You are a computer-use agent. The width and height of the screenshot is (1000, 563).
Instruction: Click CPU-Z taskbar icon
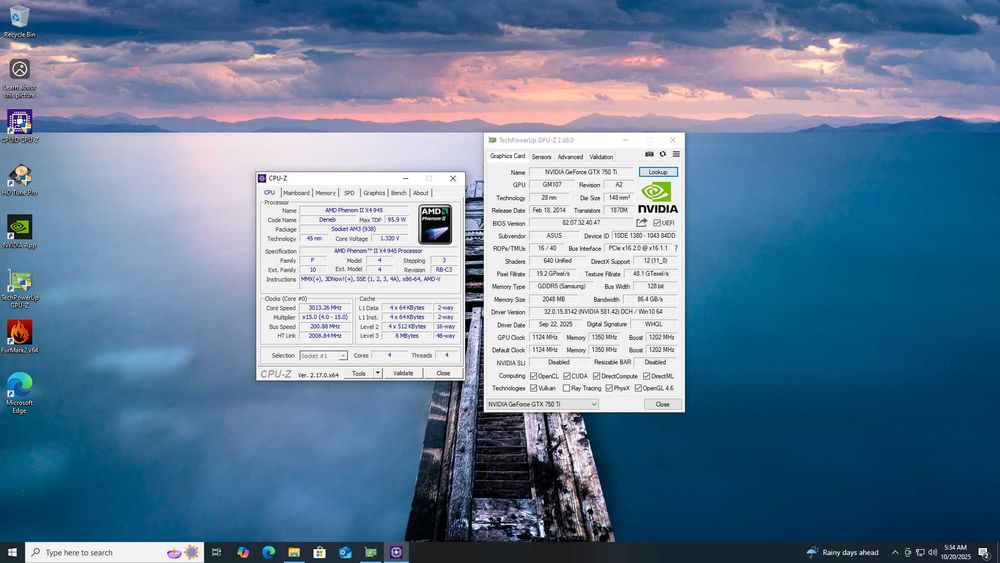pos(396,552)
